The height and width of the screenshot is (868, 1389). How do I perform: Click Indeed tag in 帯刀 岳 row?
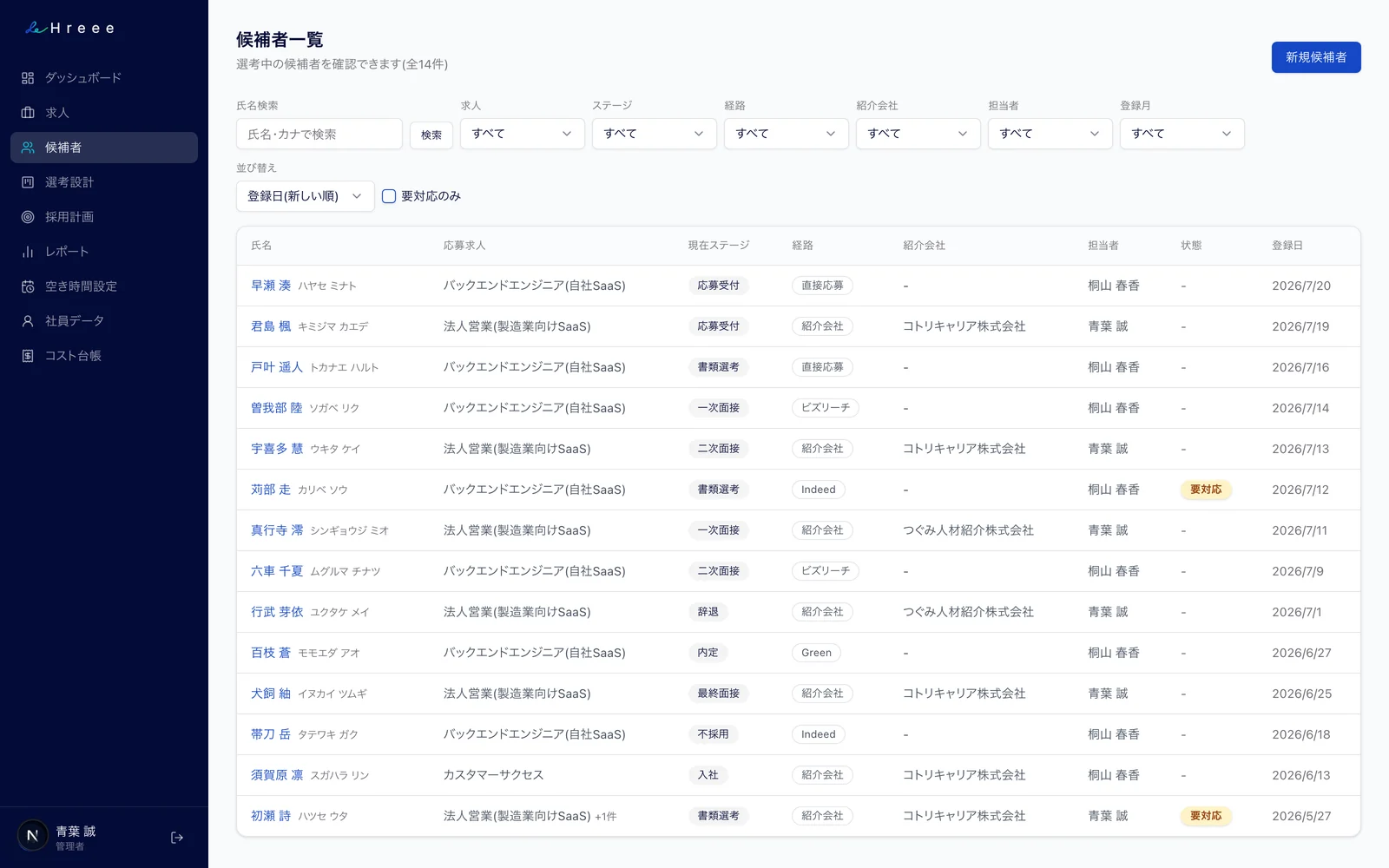819,734
